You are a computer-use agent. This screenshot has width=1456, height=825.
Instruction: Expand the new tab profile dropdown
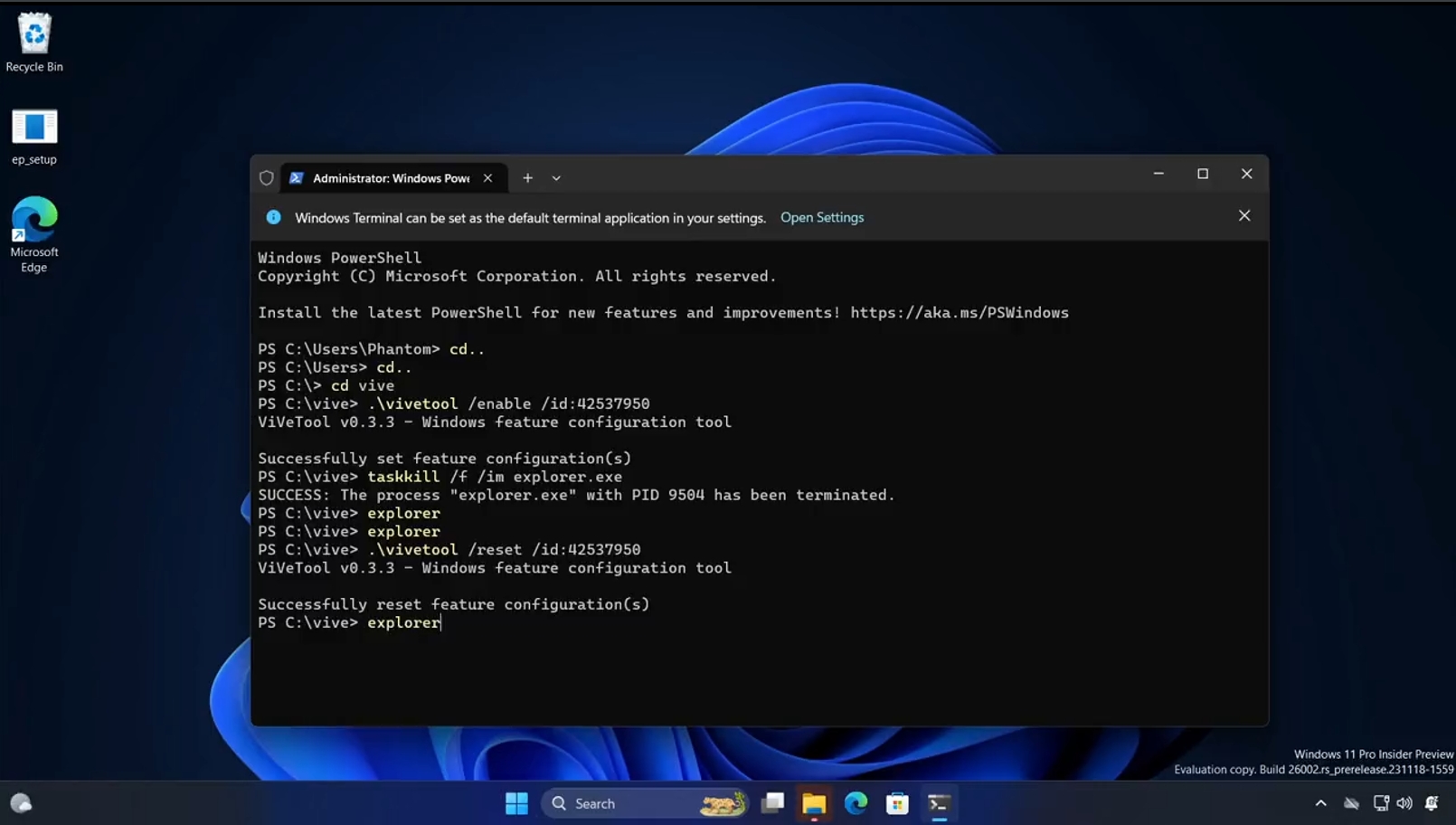coord(556,178)
